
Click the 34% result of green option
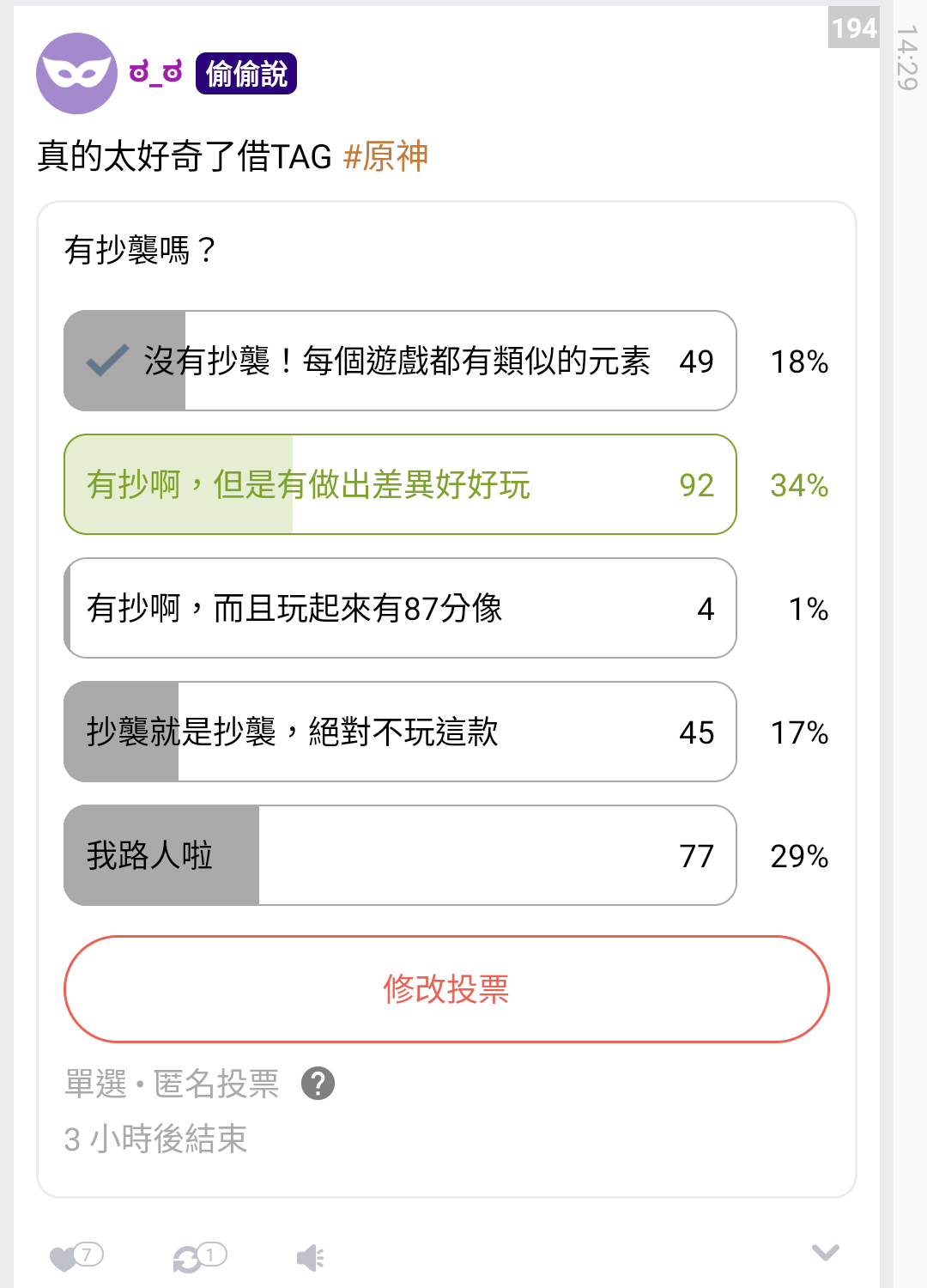[799, 485]
